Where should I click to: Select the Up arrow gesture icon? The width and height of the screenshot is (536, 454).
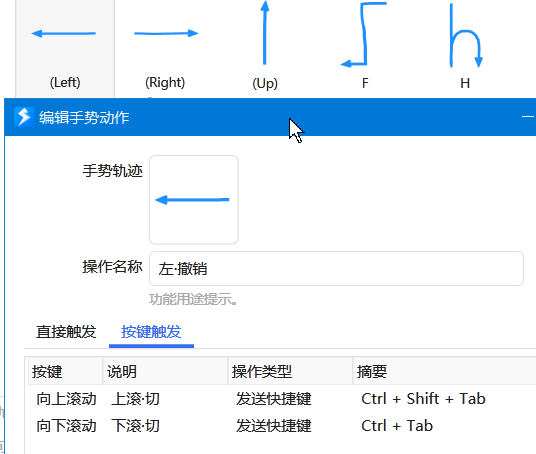(x=265, y=32)
